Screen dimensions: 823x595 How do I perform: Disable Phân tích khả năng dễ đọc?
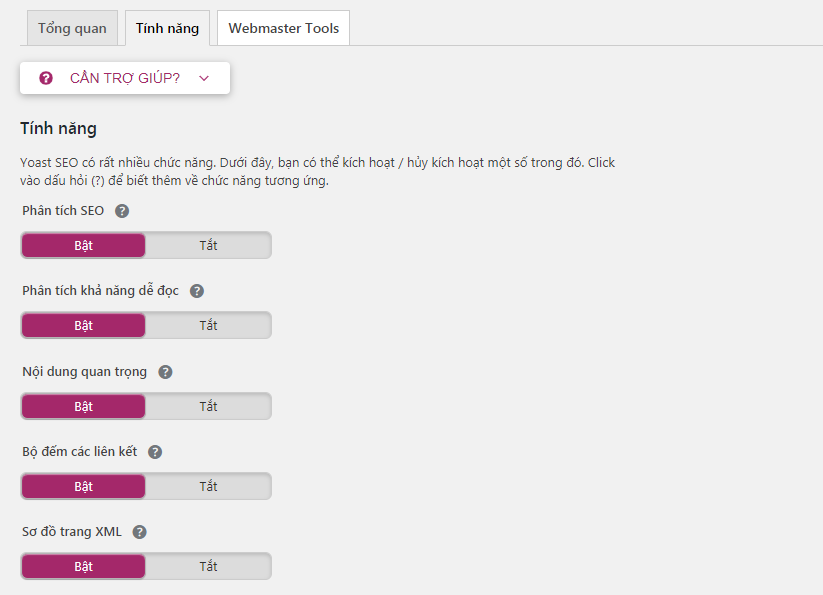tap(208, 325)
